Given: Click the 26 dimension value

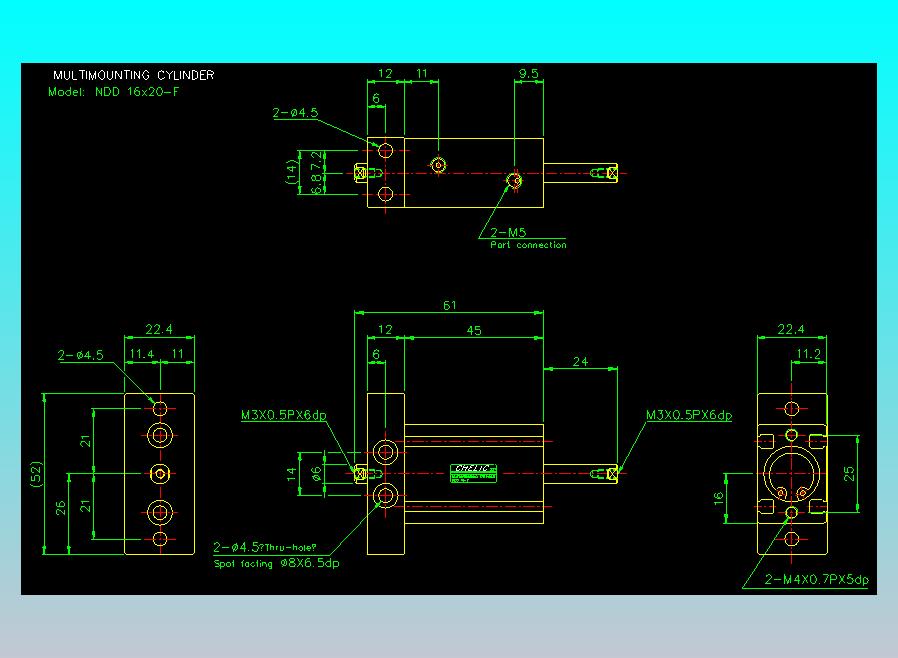Looking at the screenshot, I should [x=61, y=508].
